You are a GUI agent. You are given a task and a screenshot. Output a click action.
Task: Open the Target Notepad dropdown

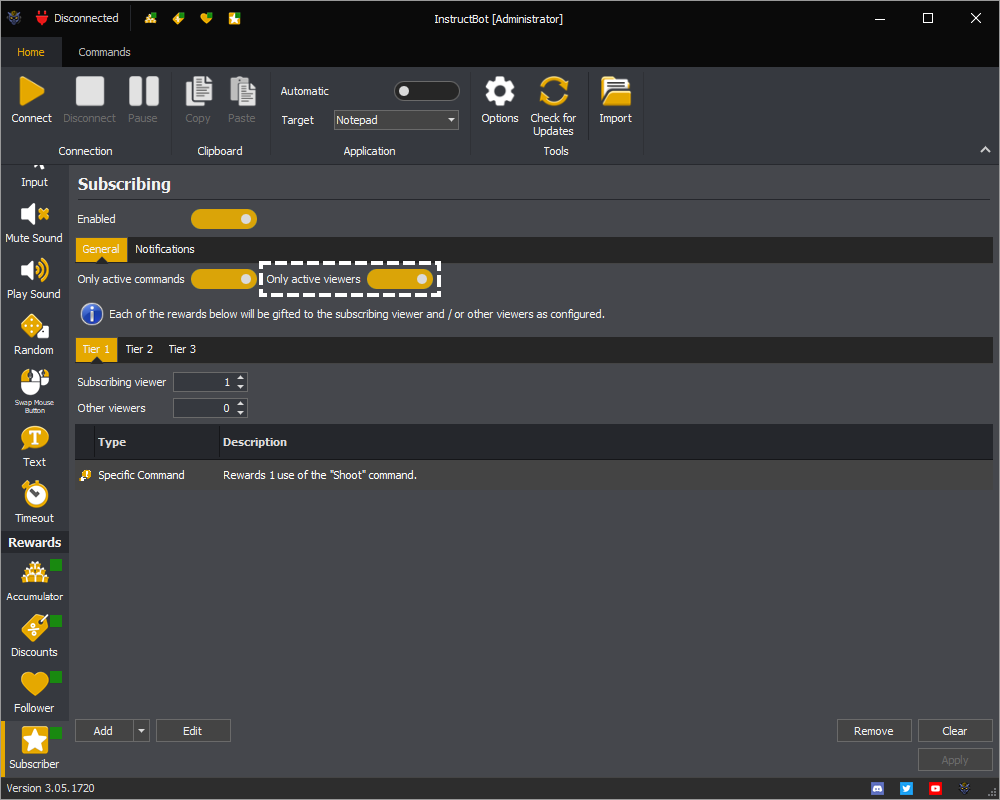click(x=396, y=120)
